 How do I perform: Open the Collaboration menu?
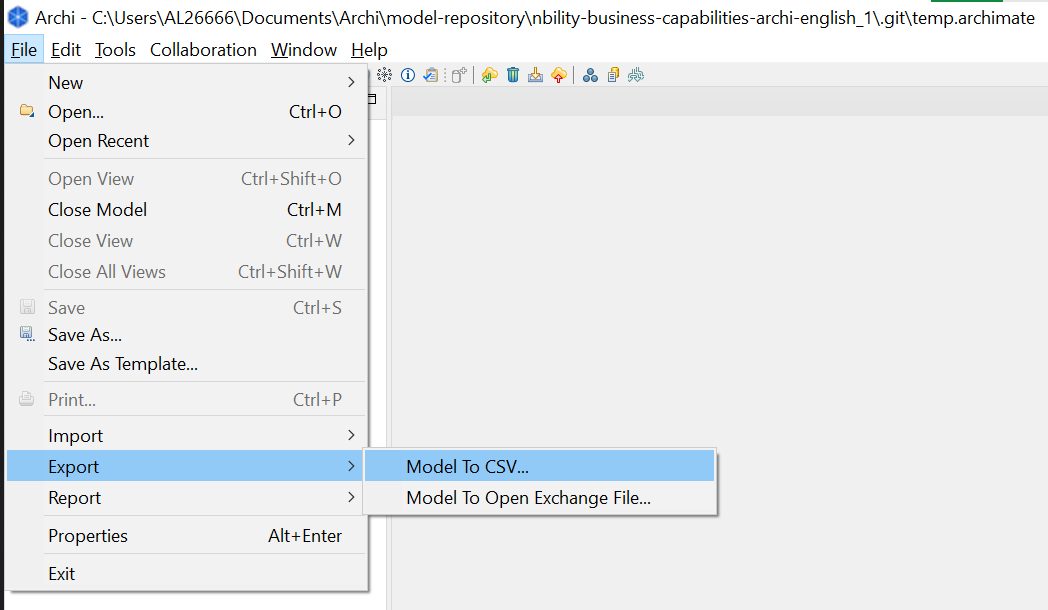(203, 49)
